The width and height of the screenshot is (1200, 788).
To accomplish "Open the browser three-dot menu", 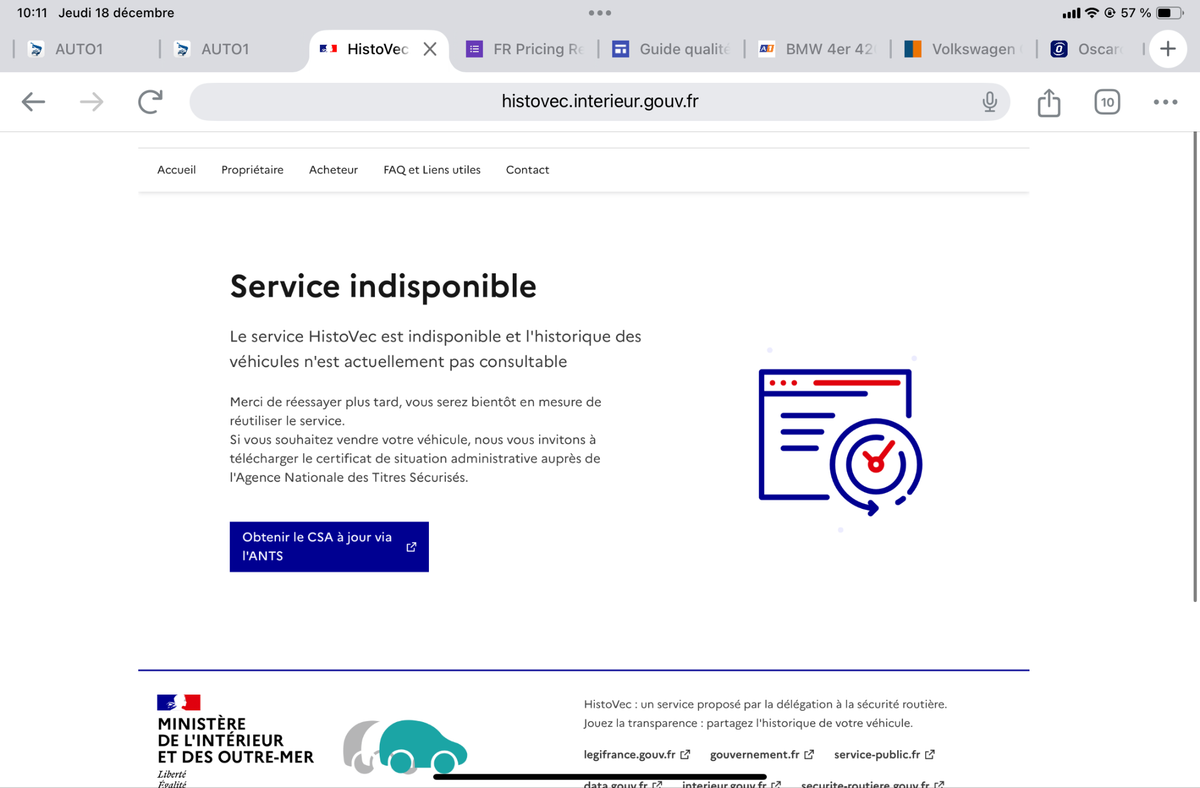I will (x=1165, y=102).
